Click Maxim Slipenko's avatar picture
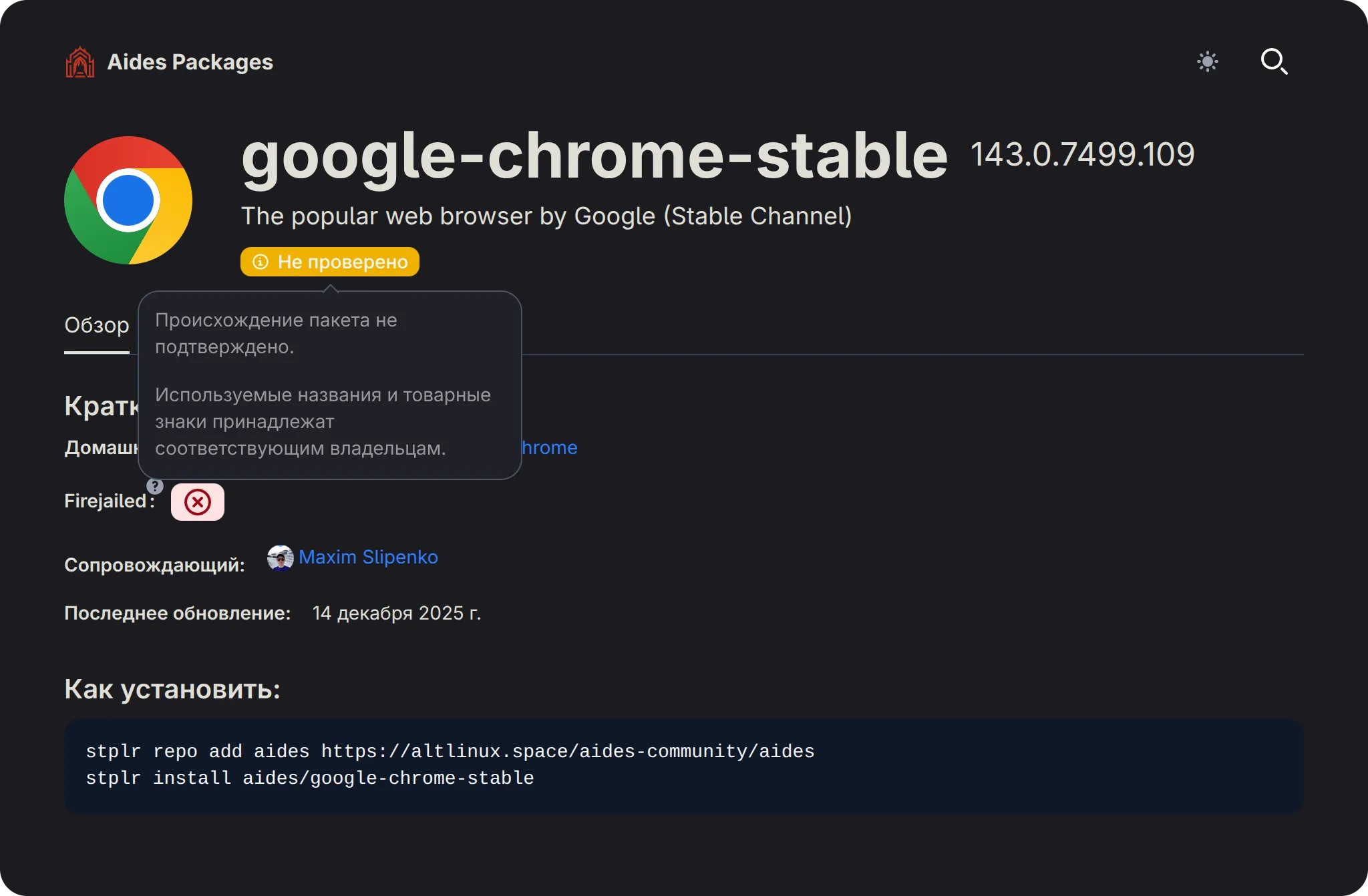Screen dimensions: 1368x896 coord(280,557)
